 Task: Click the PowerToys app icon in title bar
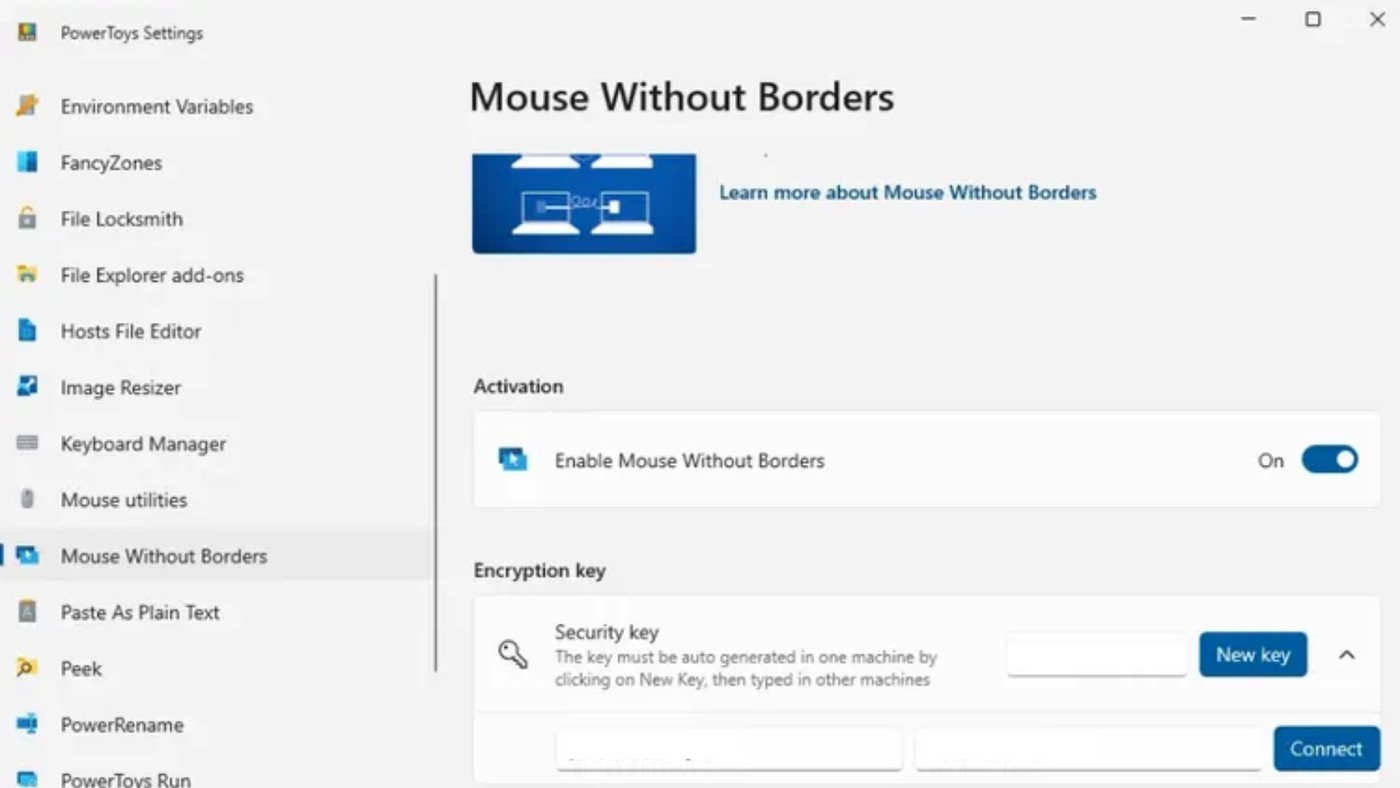tap(27, 32)
